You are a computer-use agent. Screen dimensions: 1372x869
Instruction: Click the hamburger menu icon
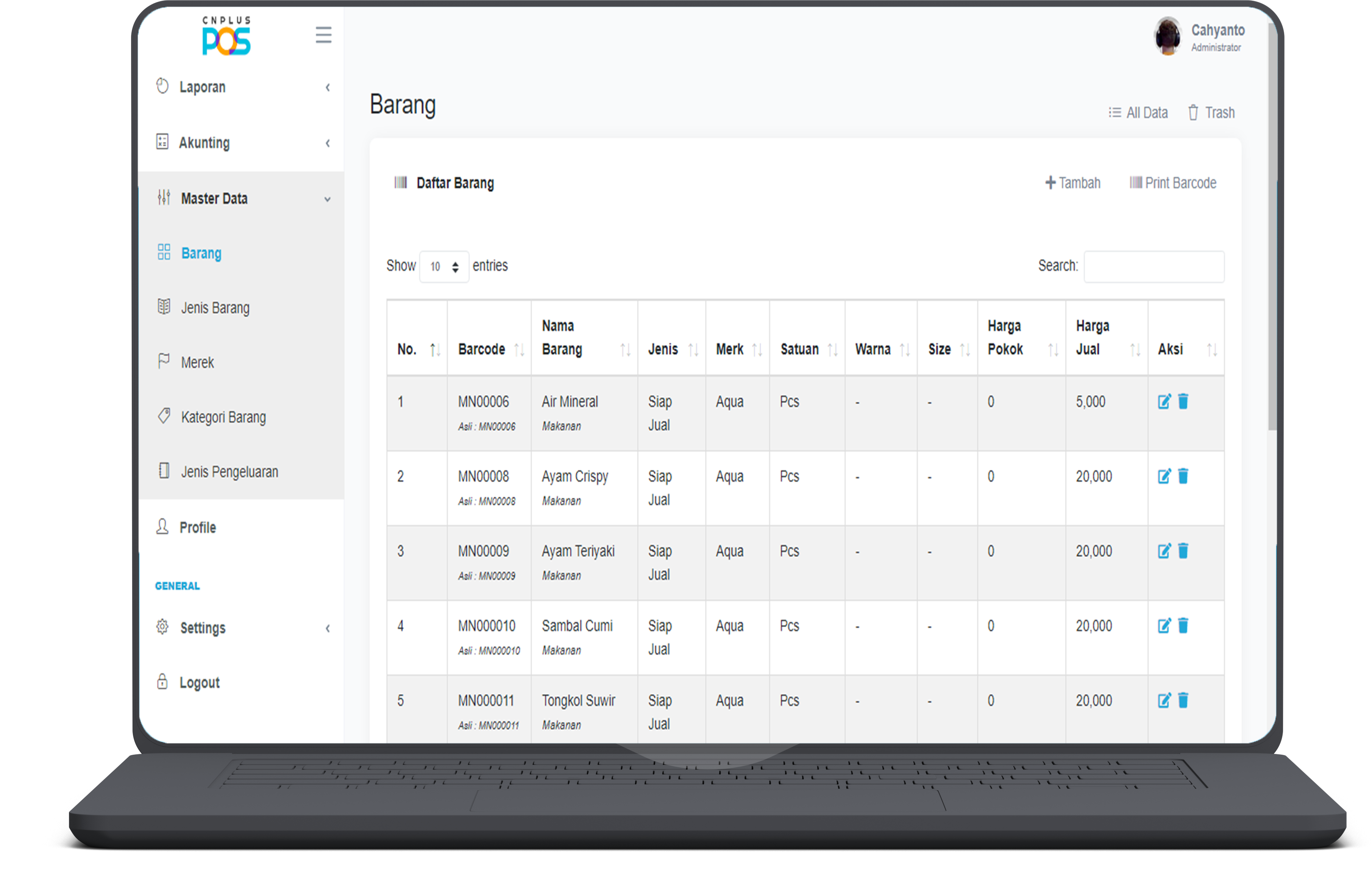[x=323, y=35]
